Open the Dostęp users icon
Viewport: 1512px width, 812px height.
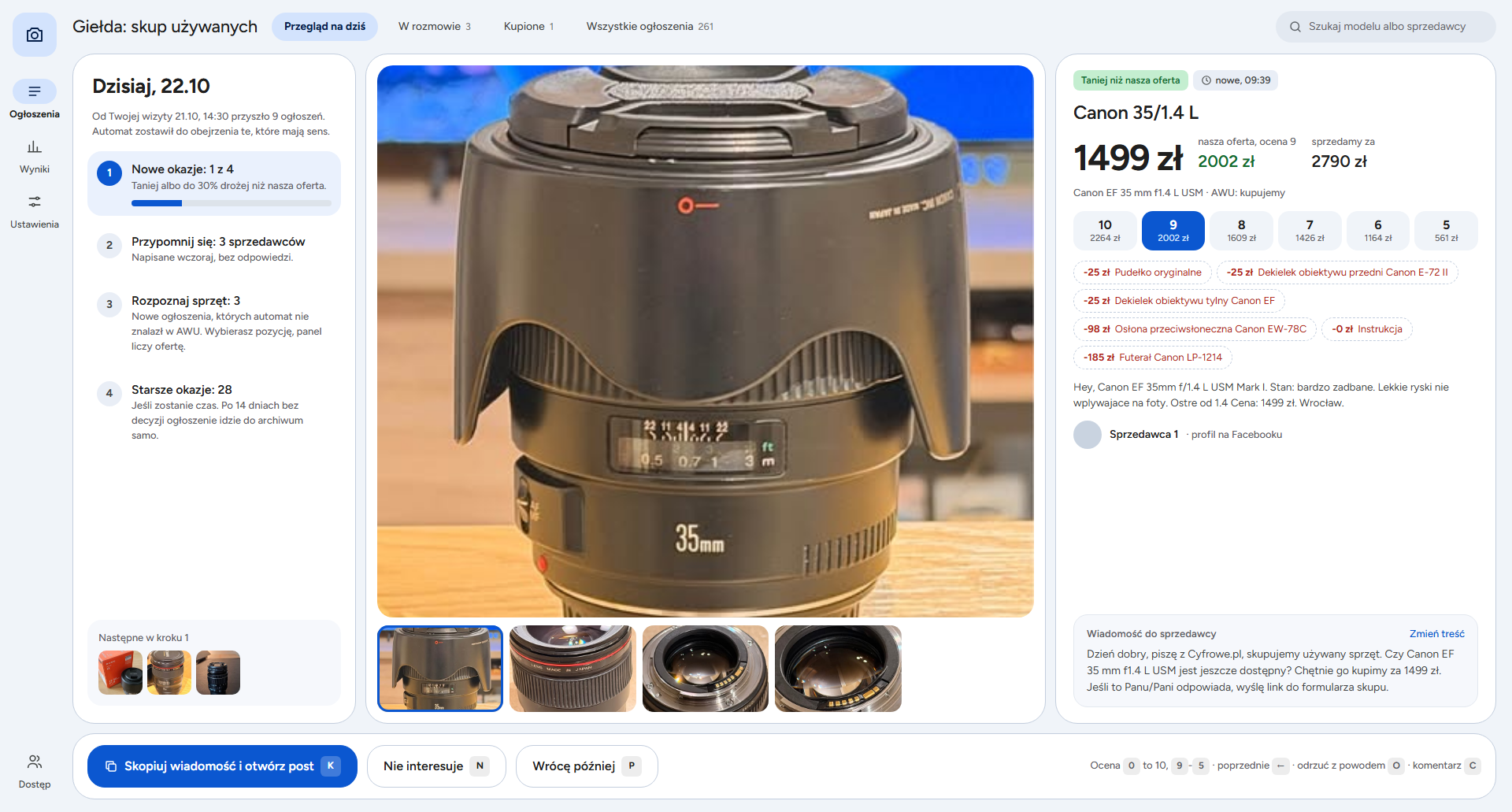click(35, 762)
